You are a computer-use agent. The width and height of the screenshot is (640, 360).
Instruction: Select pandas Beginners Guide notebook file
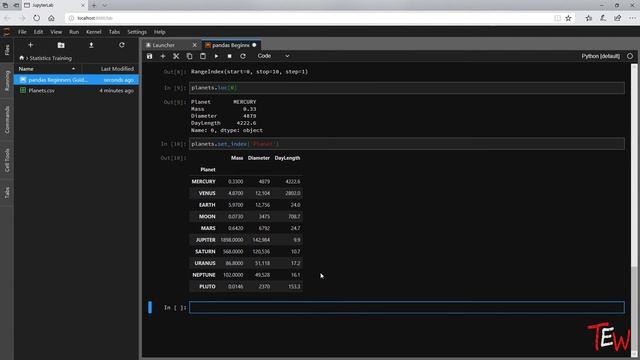point(76,80)
